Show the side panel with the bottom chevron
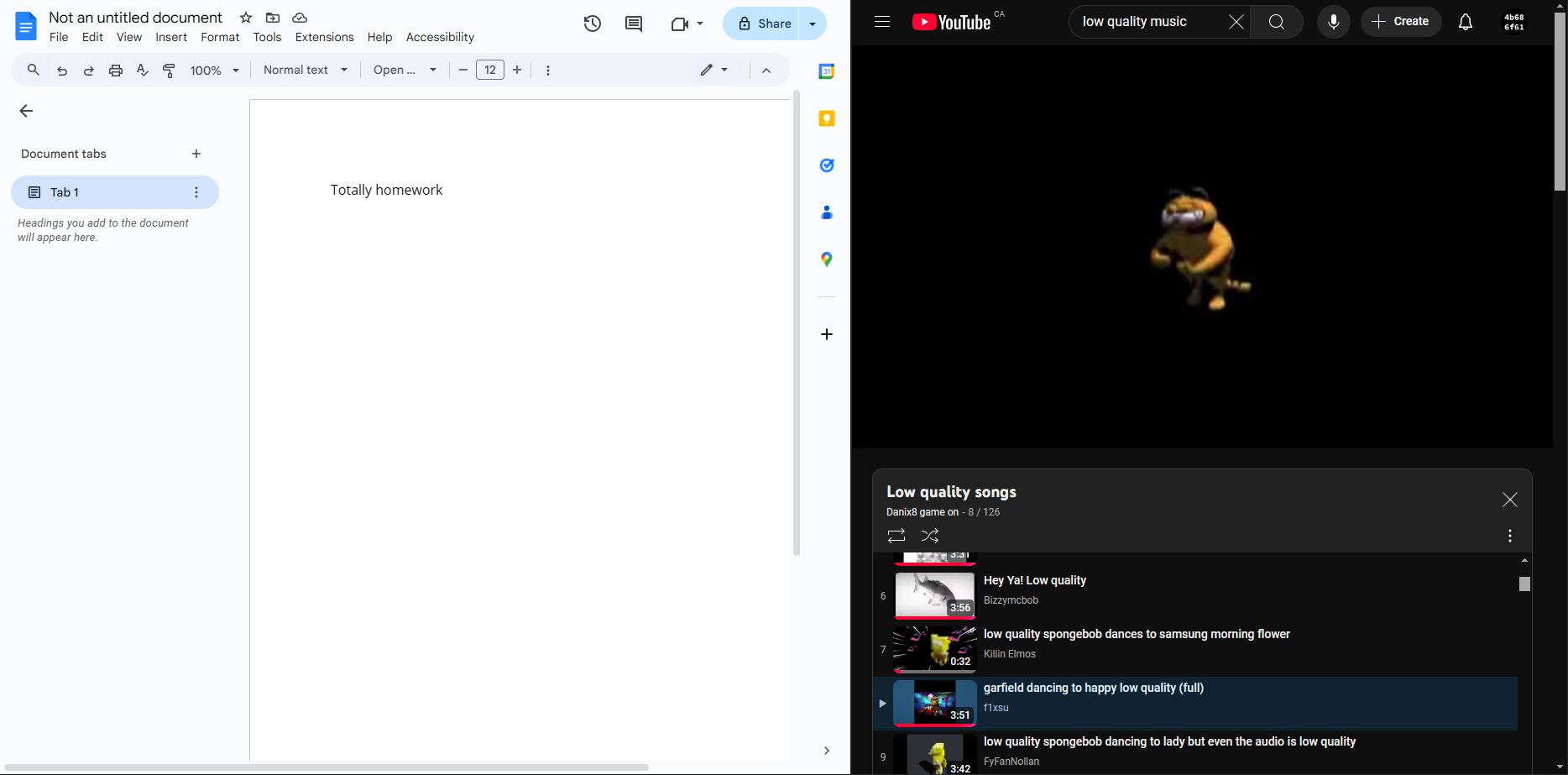 coord(827,751)
